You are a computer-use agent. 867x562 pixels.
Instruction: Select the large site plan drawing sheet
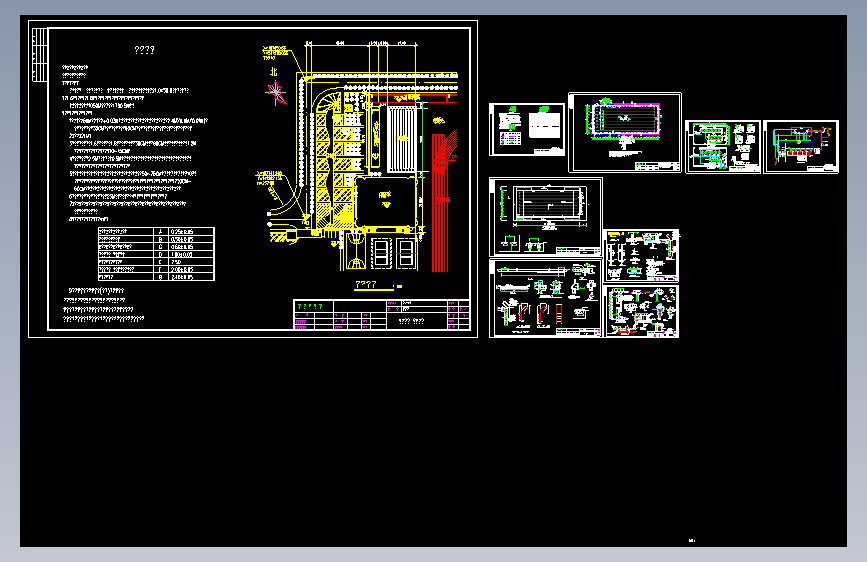253,179
